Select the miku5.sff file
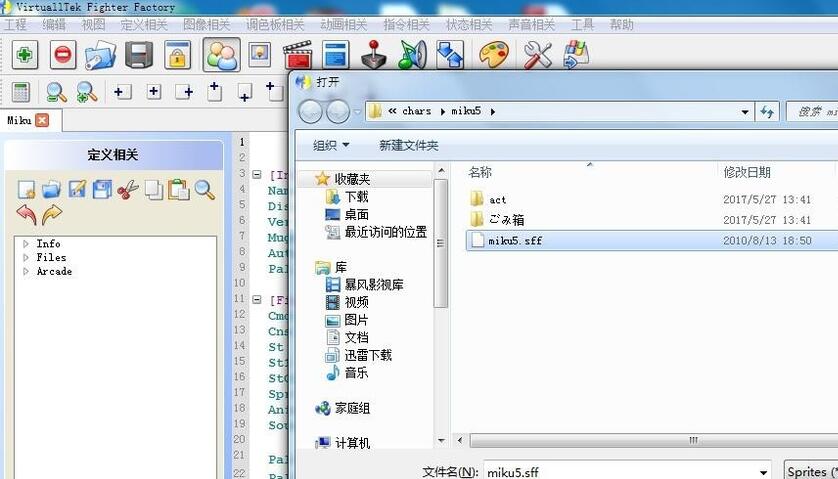This screenshot has height=479, width=838. (x=652, y=241)
